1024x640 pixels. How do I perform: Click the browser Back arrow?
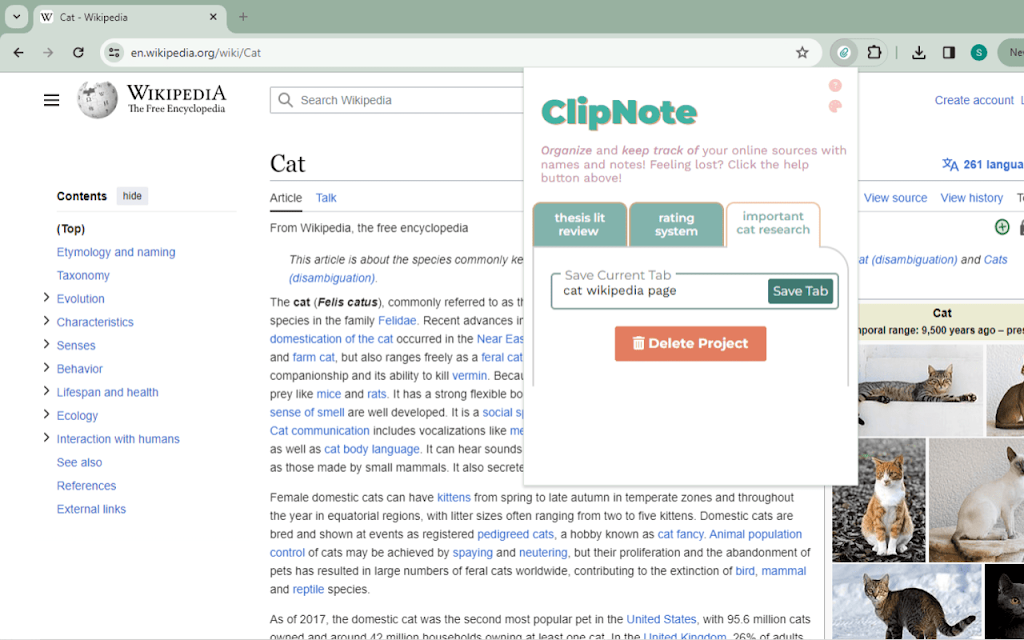(x=18, y=53)
